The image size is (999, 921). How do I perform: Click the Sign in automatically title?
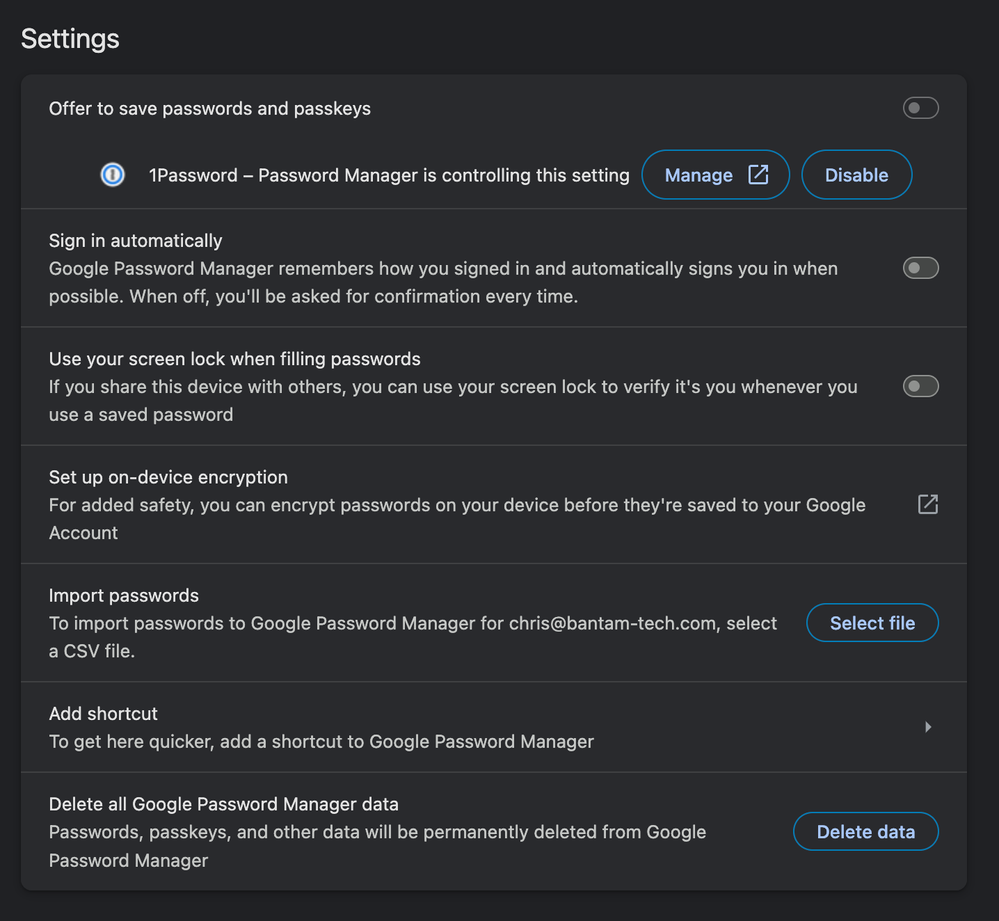point(136,241)
